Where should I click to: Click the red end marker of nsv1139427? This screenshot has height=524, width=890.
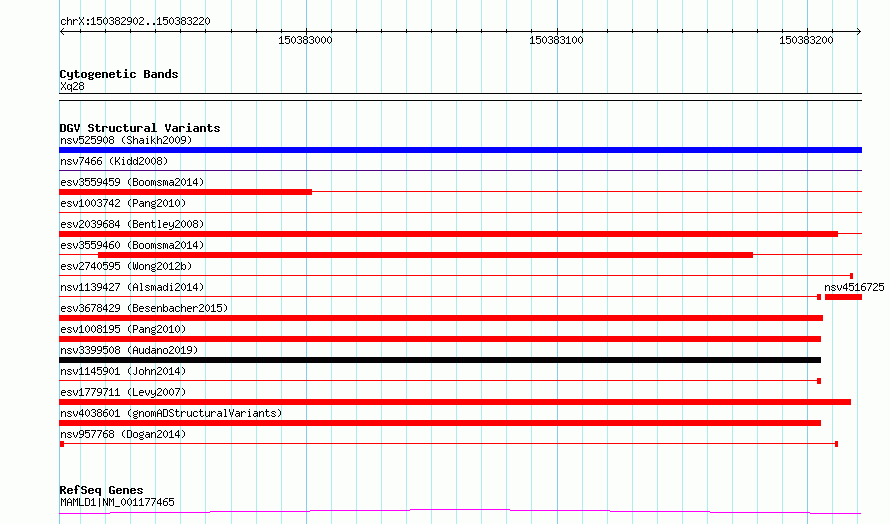pyautogui.click(x=819, y=297)
